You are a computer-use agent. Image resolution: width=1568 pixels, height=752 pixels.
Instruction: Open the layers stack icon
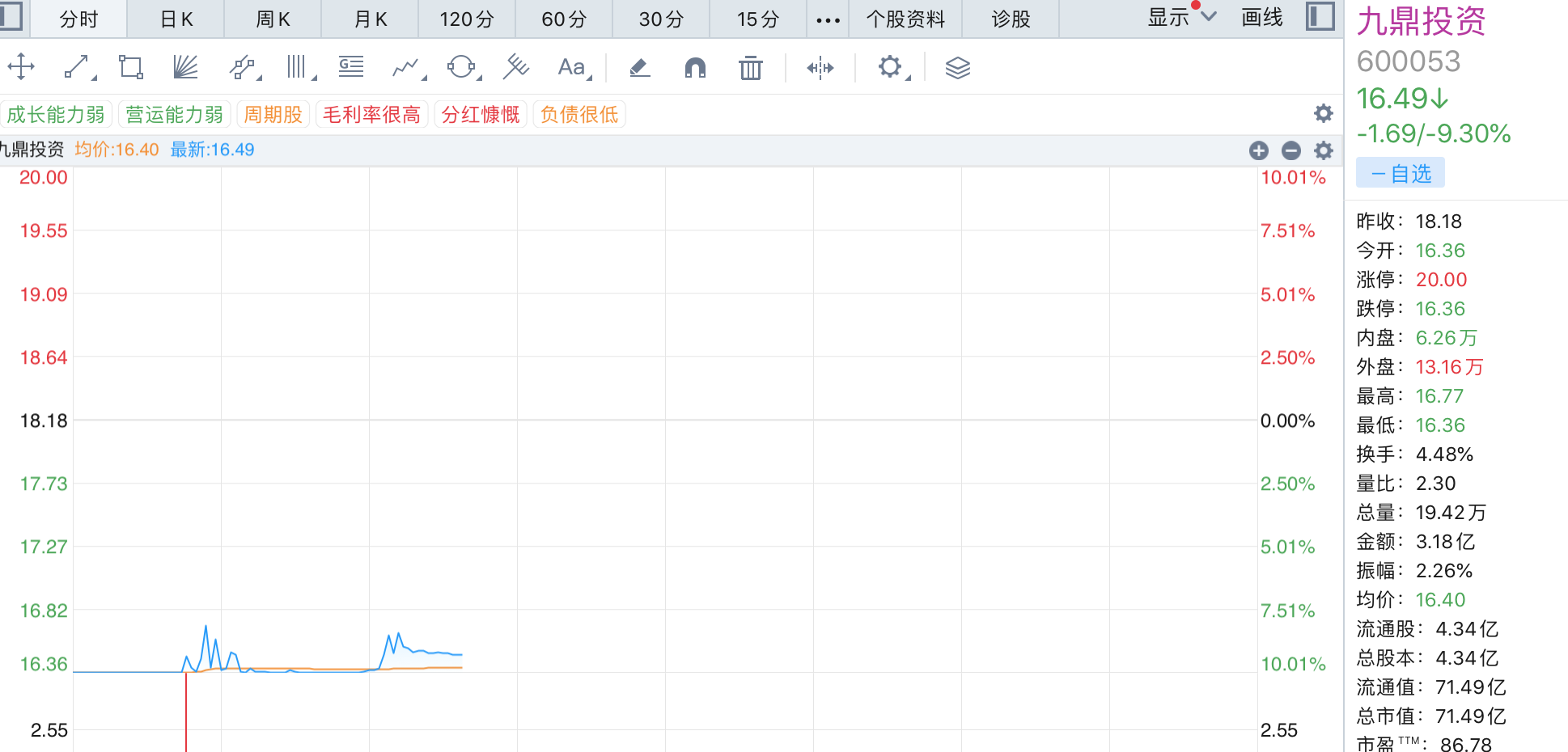pyautogui.click(x=957, y=68)
